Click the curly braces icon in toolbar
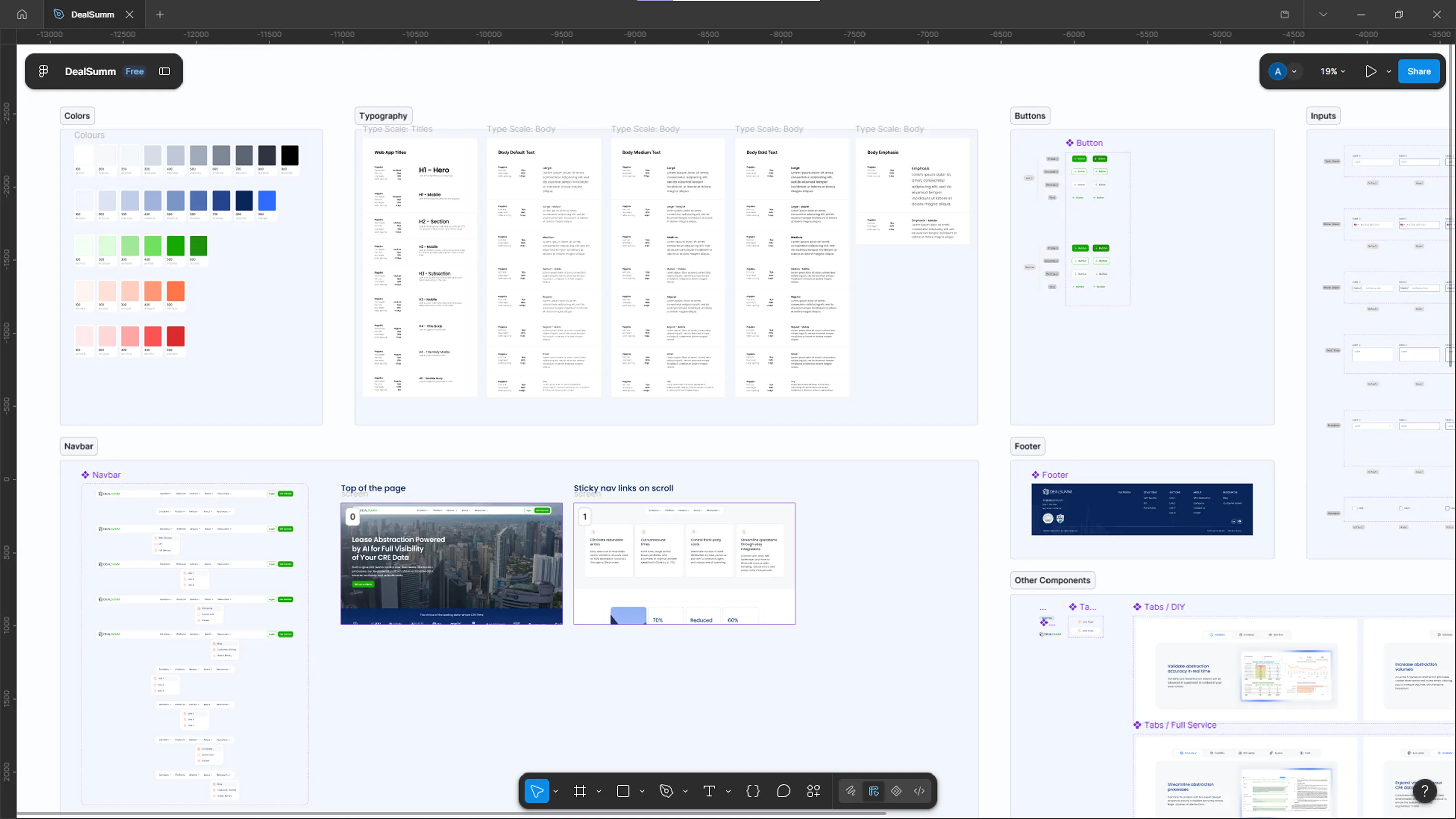This screenshot has width=1456, height=819. (753, 791)
